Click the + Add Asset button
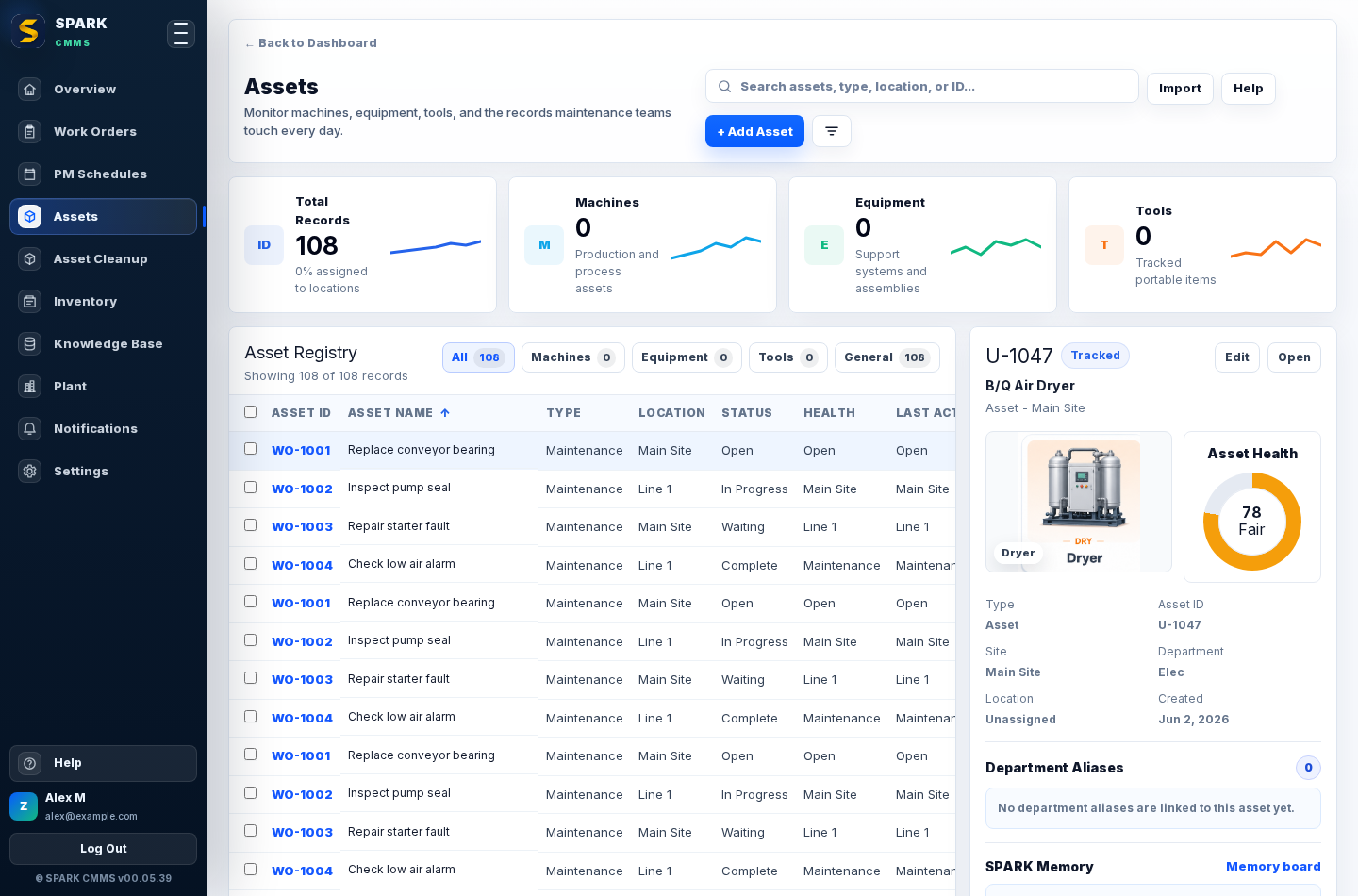The width and height of the screenshot is (1358, 896). [x=754, y=131]
